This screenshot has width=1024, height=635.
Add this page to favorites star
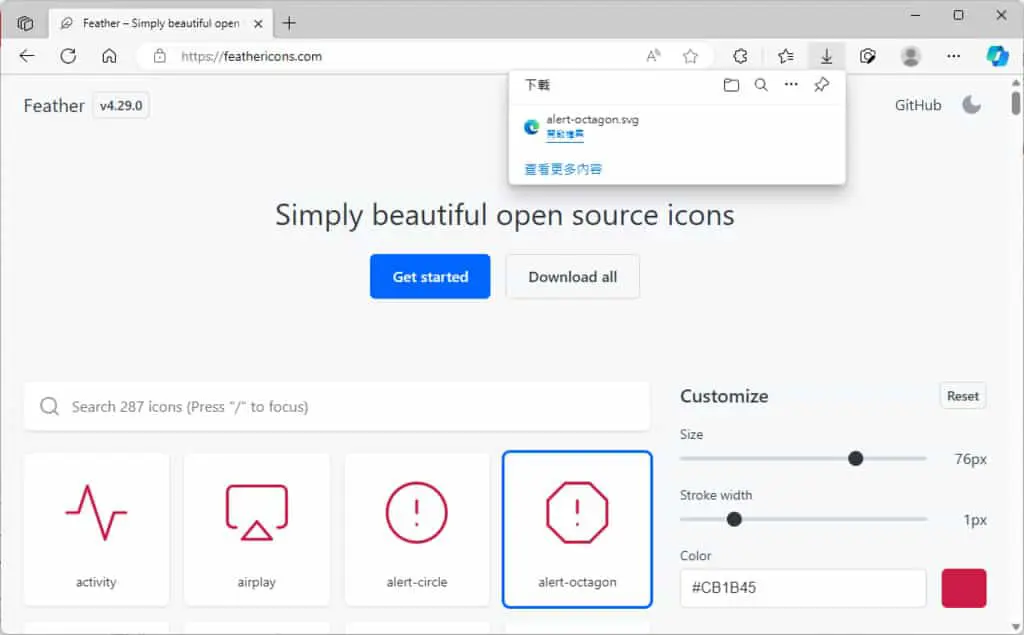pos(690,56)
